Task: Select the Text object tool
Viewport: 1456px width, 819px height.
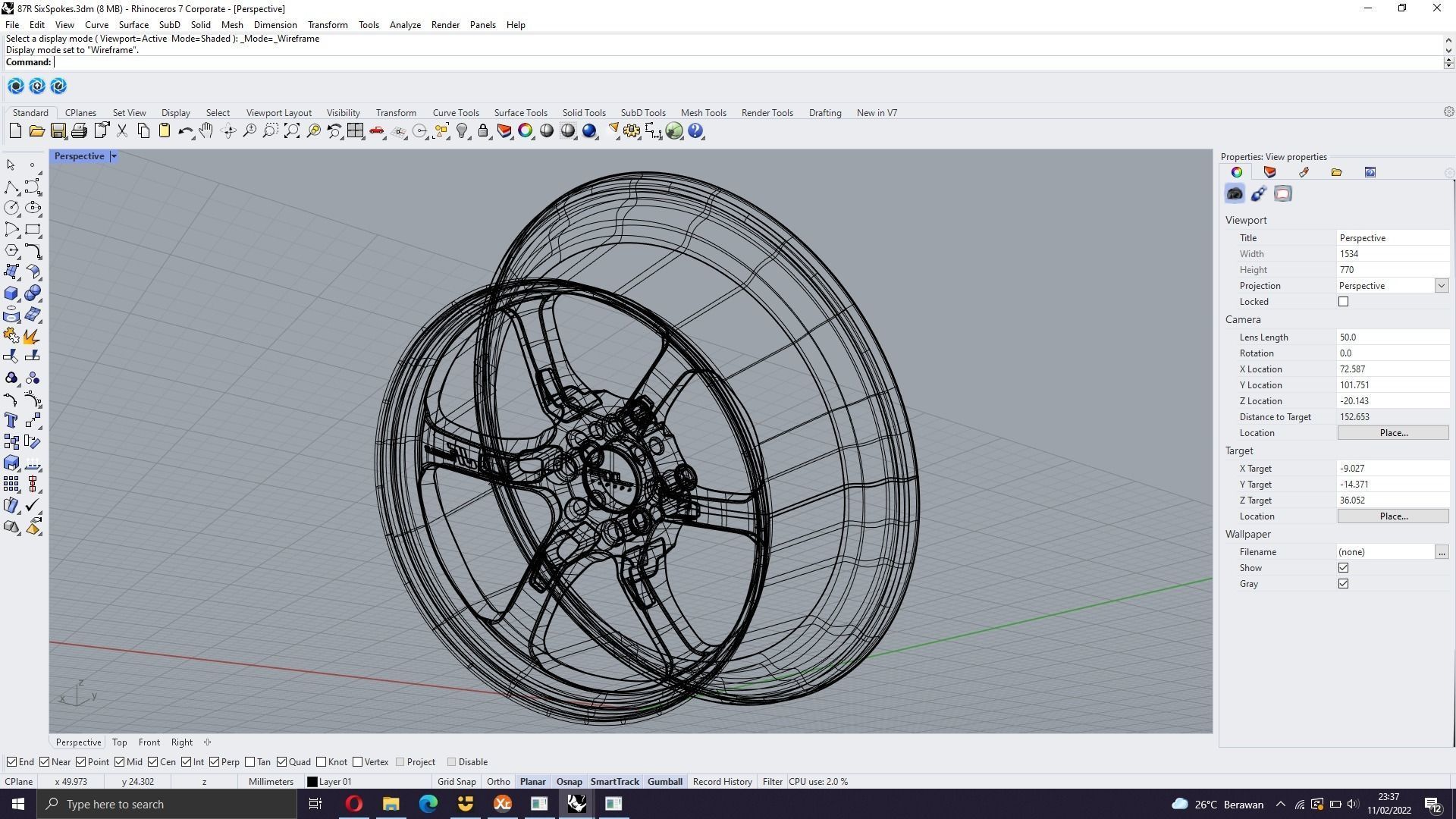Action: point(11,420)
